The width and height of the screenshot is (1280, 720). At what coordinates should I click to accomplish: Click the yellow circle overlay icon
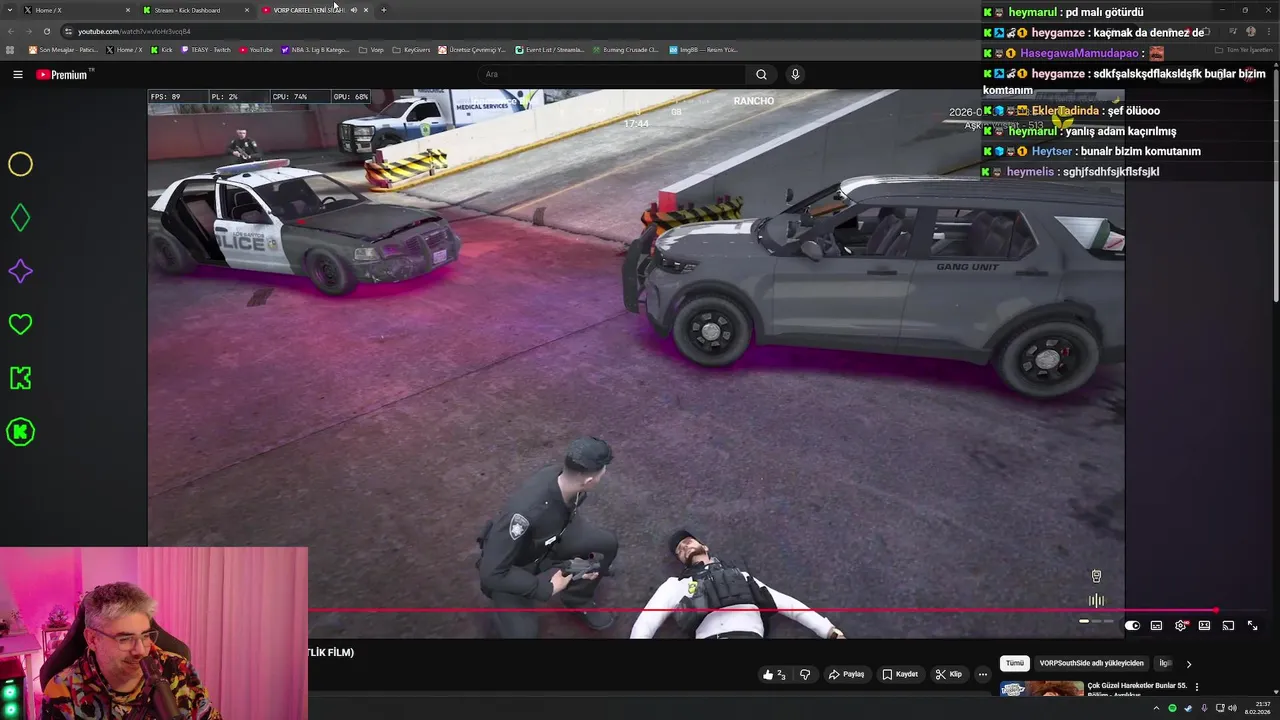[20, 164]
